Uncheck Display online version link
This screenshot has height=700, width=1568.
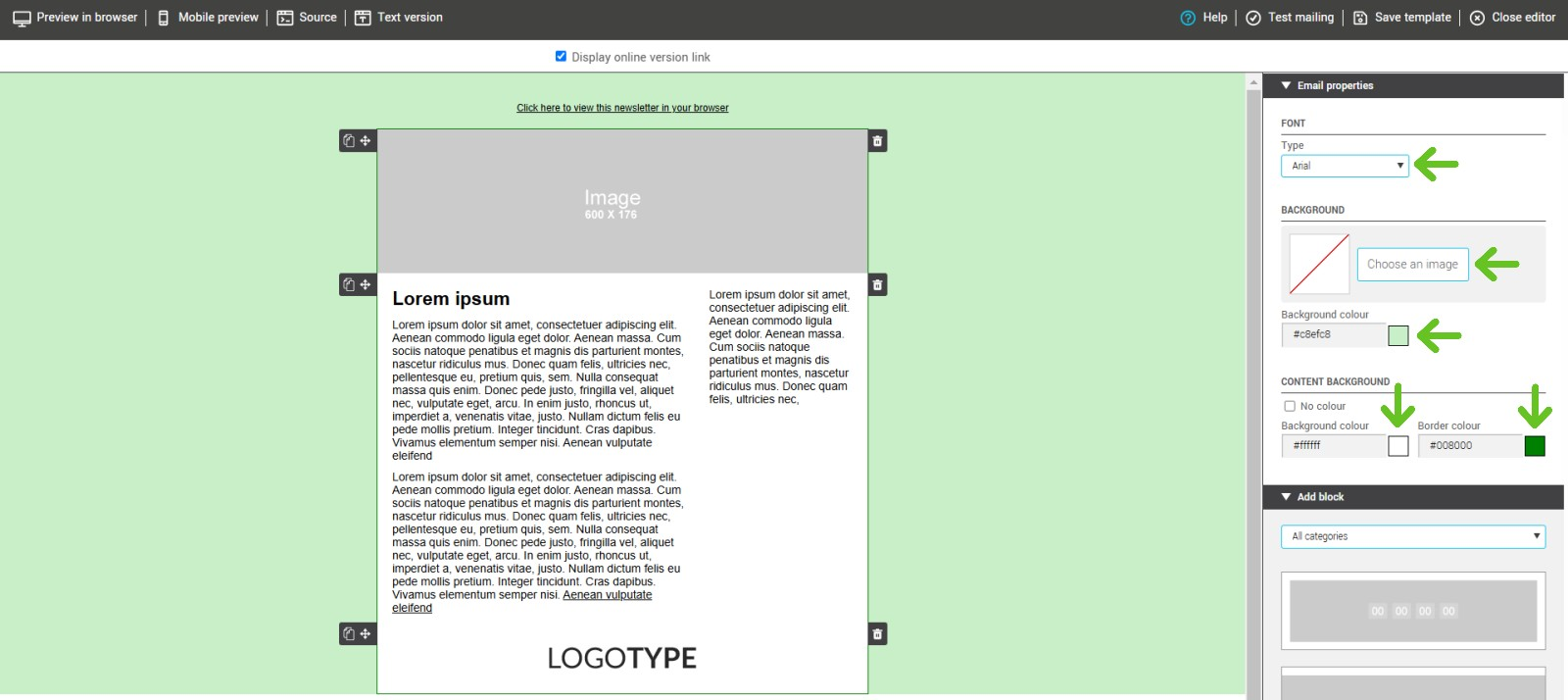pyautogui.click(x=561, y=57)
